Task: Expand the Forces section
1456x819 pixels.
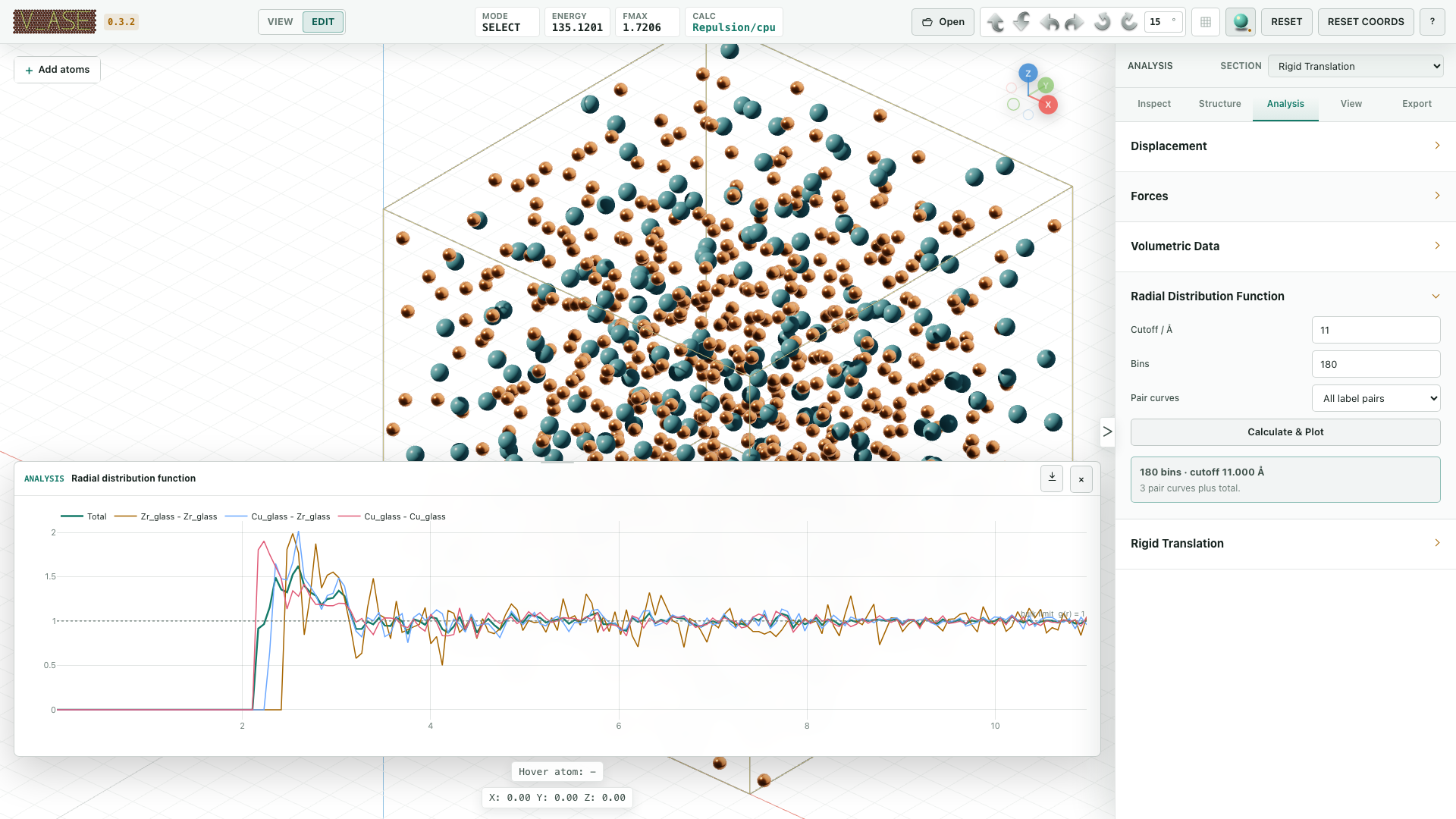Action: 1285,196
